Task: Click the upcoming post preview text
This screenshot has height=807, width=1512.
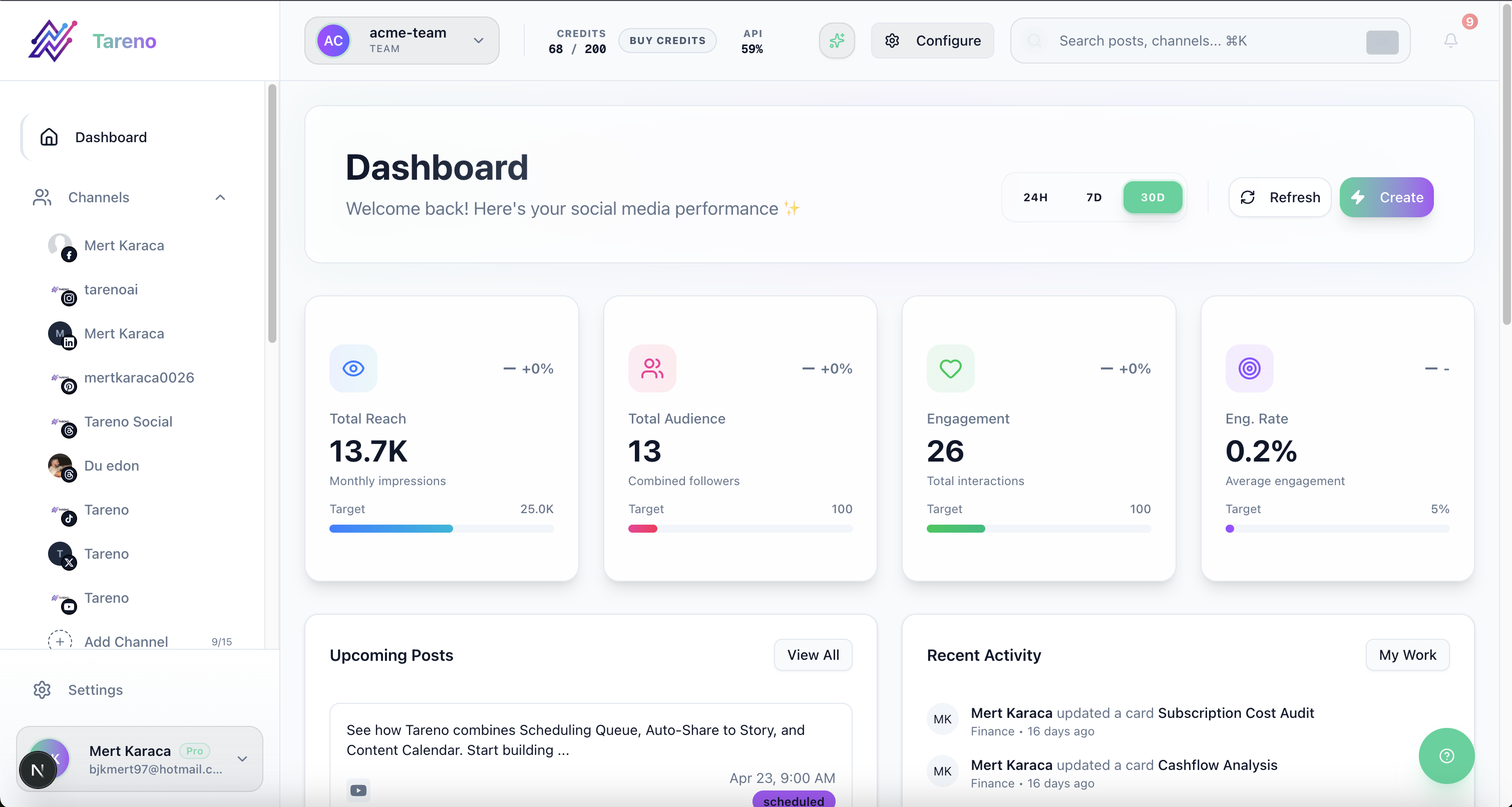Action: [x=575, y=739]
